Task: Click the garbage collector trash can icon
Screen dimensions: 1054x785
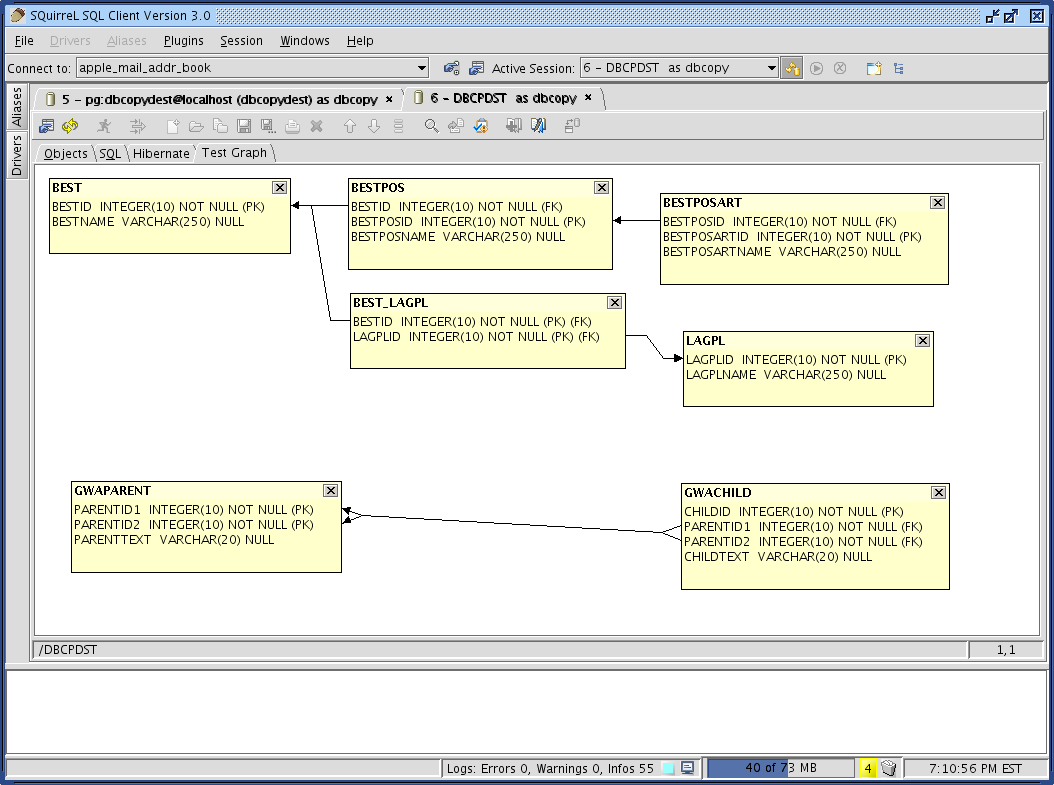Action: (888, 768)
